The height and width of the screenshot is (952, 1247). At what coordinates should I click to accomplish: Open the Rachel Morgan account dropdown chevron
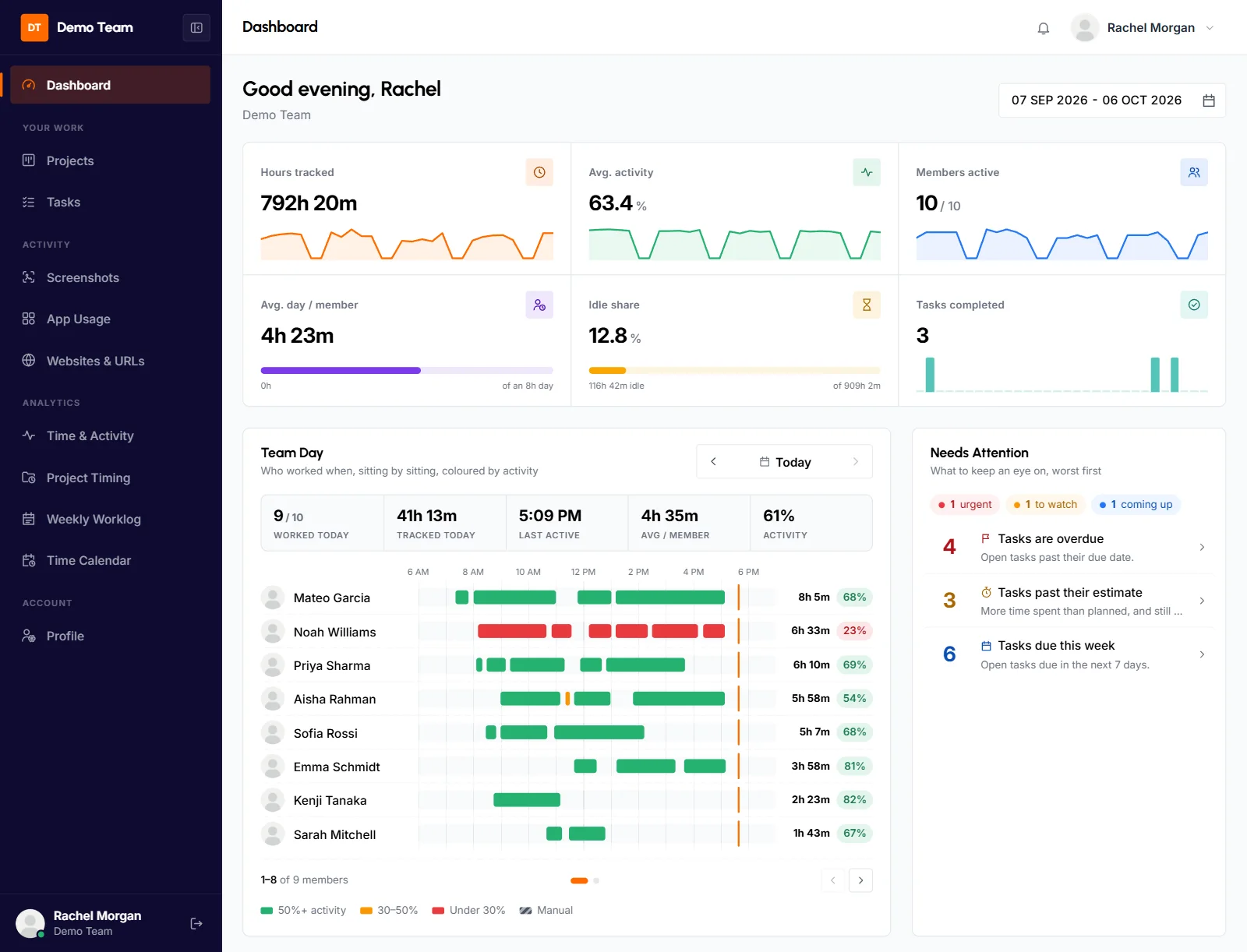coord(1210,28)
